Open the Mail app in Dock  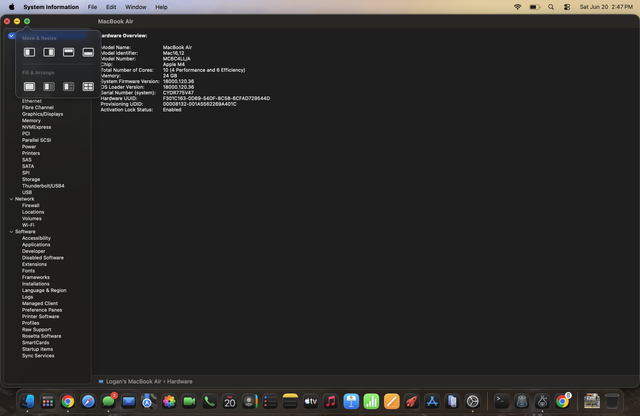tap(129, 402)
